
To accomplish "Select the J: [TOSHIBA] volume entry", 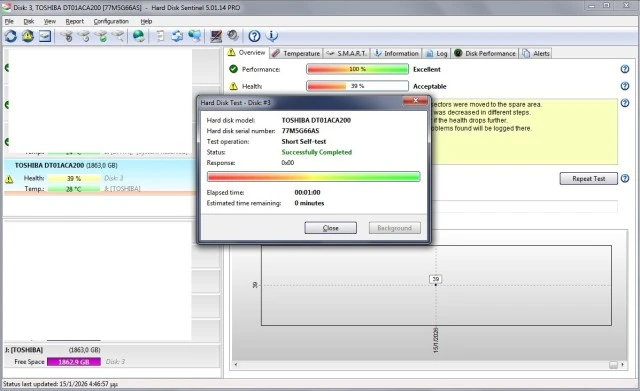I will tap(111, 355).
